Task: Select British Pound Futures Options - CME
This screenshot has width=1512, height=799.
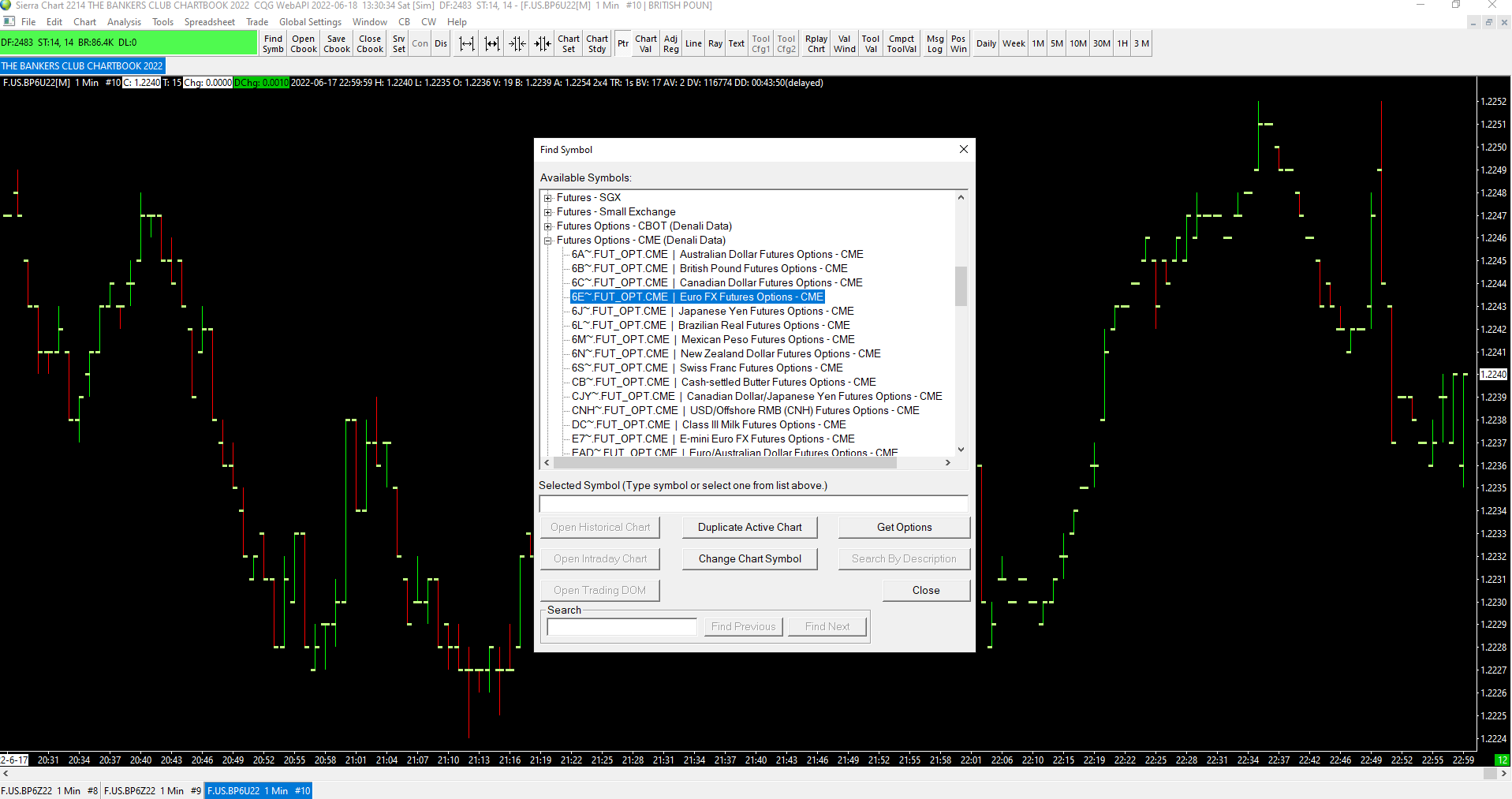Action: (x=709, y=268)
